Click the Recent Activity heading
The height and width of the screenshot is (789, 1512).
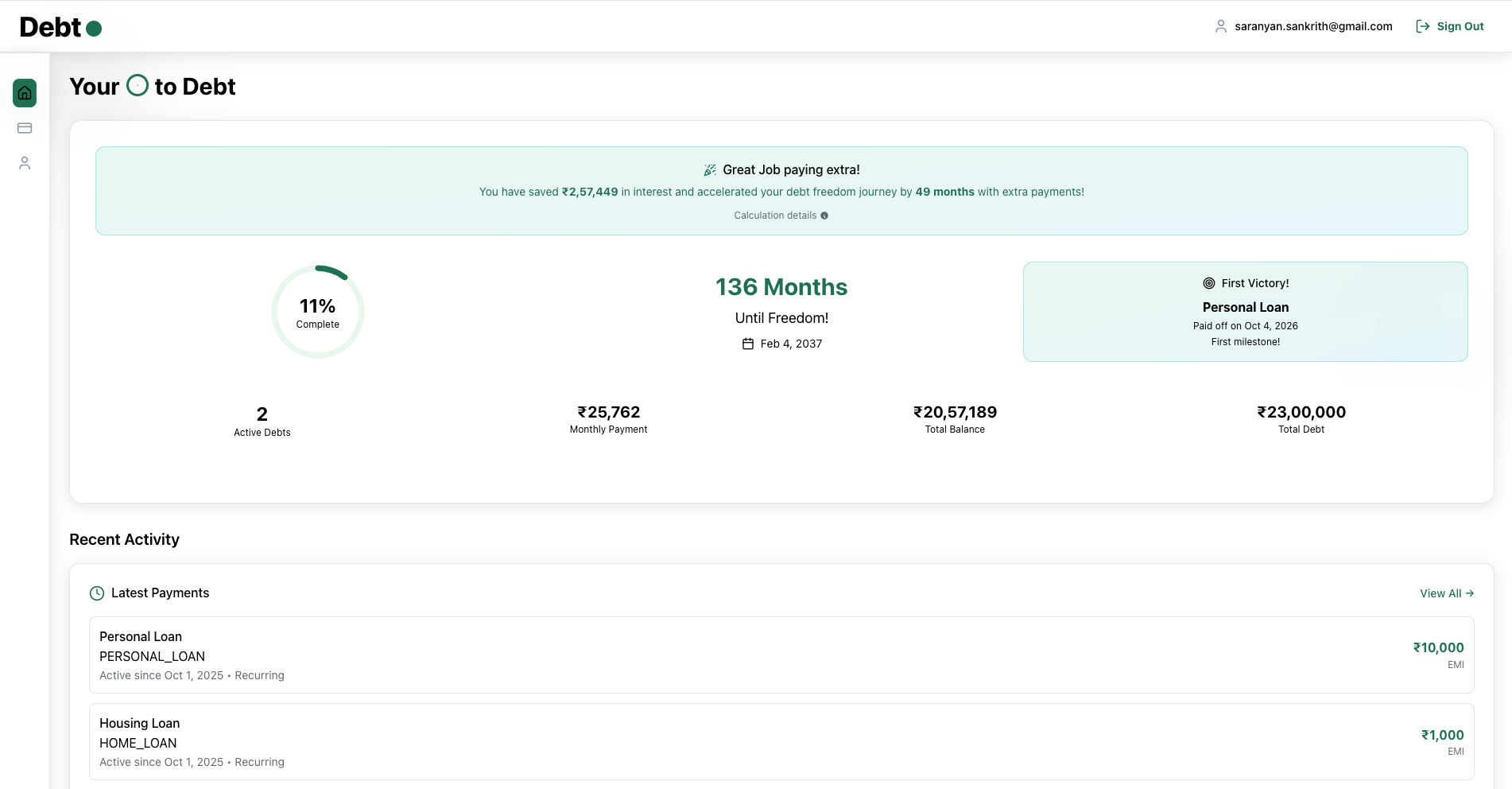tap(125, 539)
